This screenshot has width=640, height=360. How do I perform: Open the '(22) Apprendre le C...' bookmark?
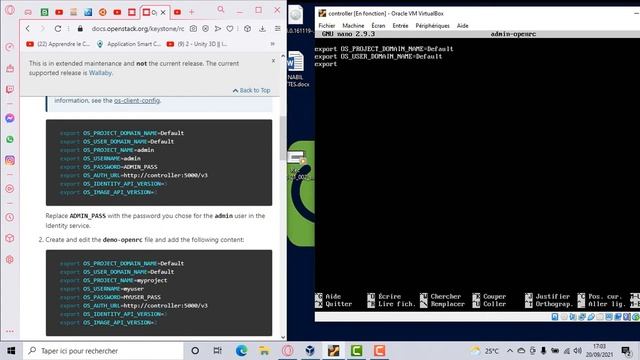click(x=58, y=44)
